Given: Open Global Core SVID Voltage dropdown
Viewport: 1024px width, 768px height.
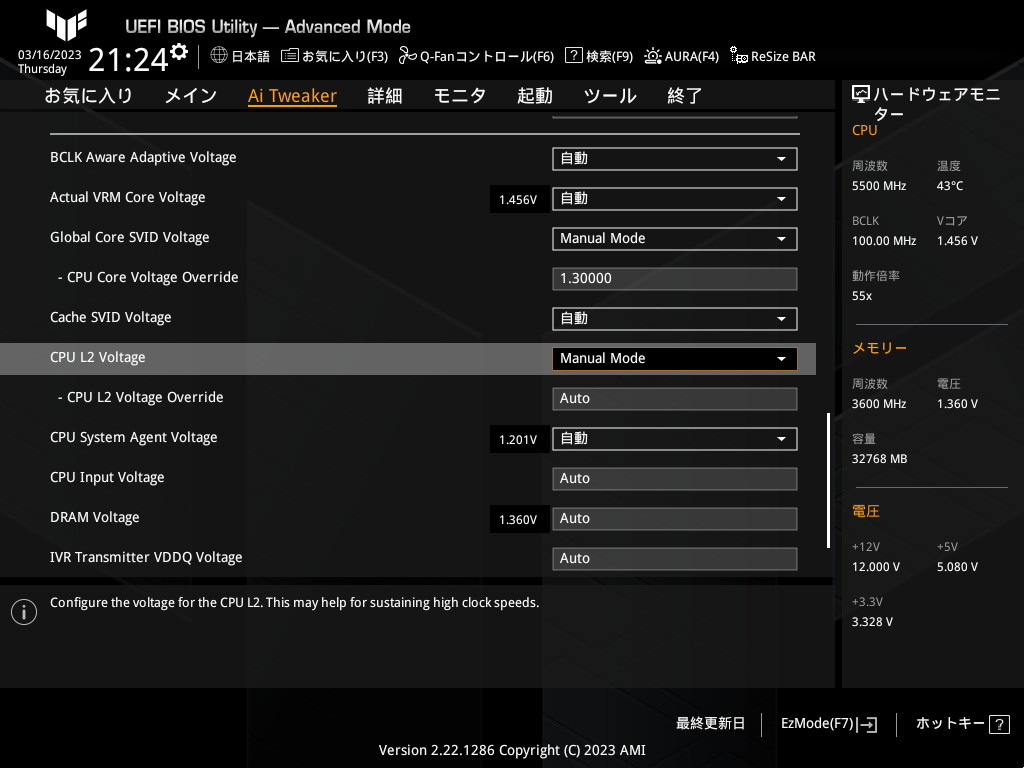Looking at the screenshot, I should [x=675, y=238].
